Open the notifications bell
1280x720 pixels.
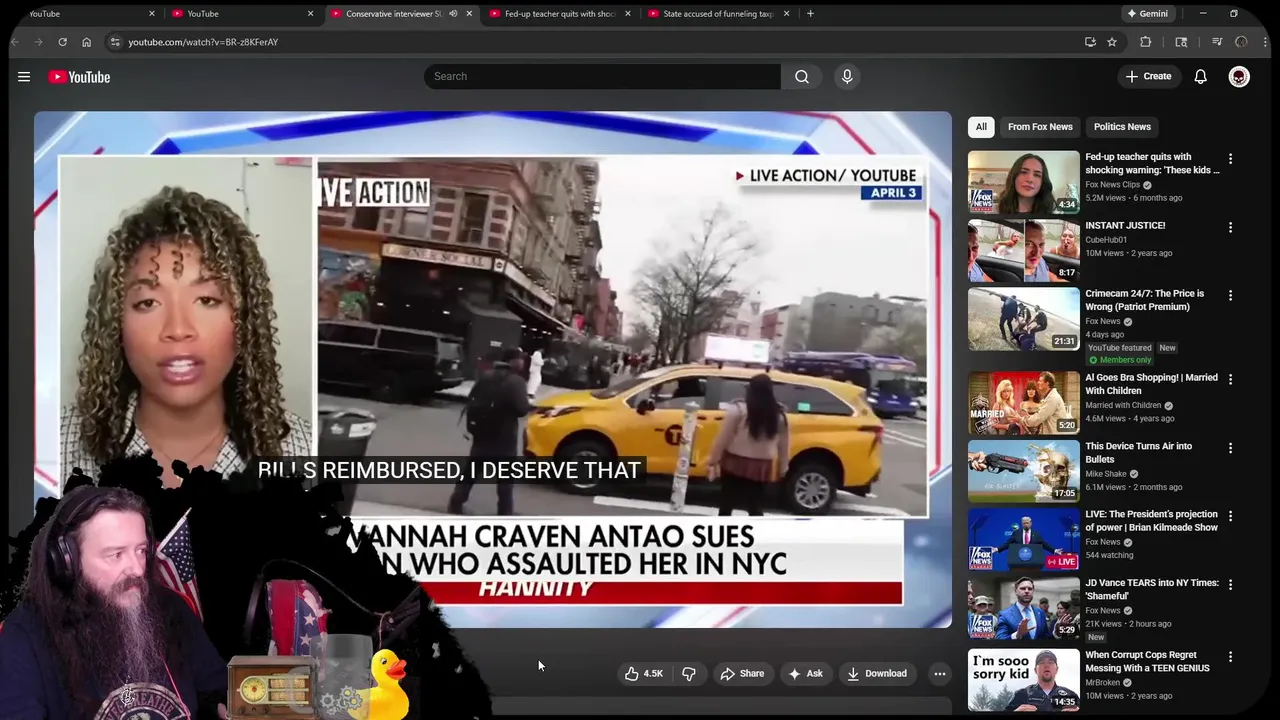coord(1200,77)
